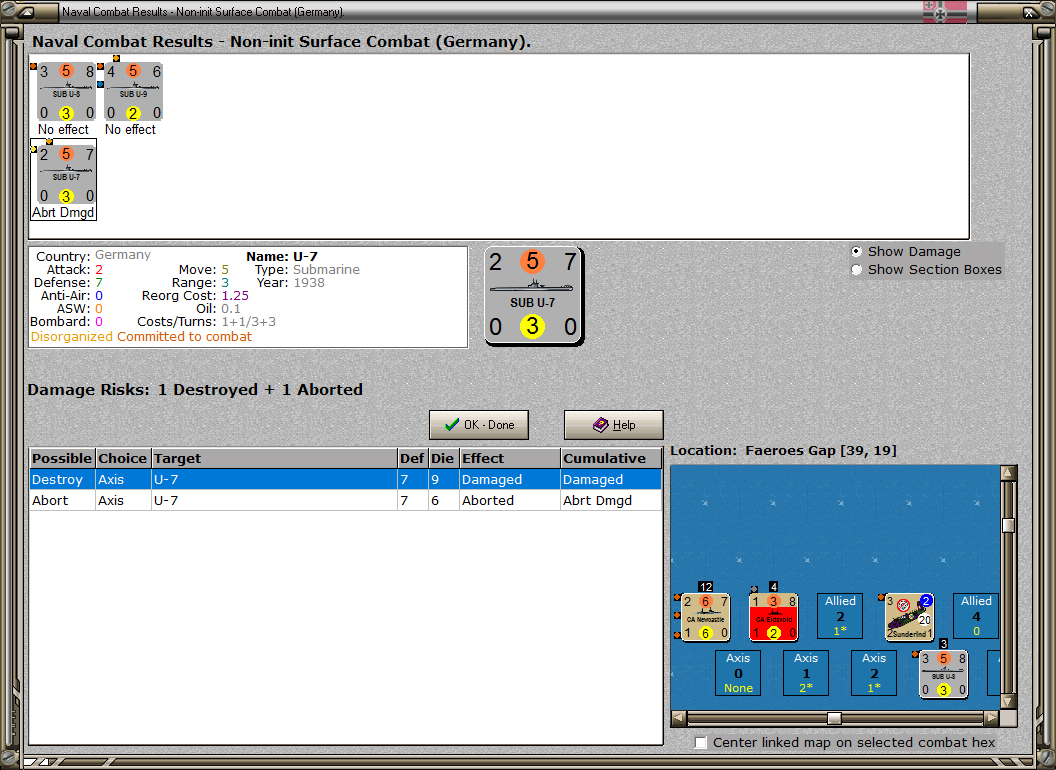The image size is (1056, 770).
Task: Click the Possible column header
Action: coord(62,458)
